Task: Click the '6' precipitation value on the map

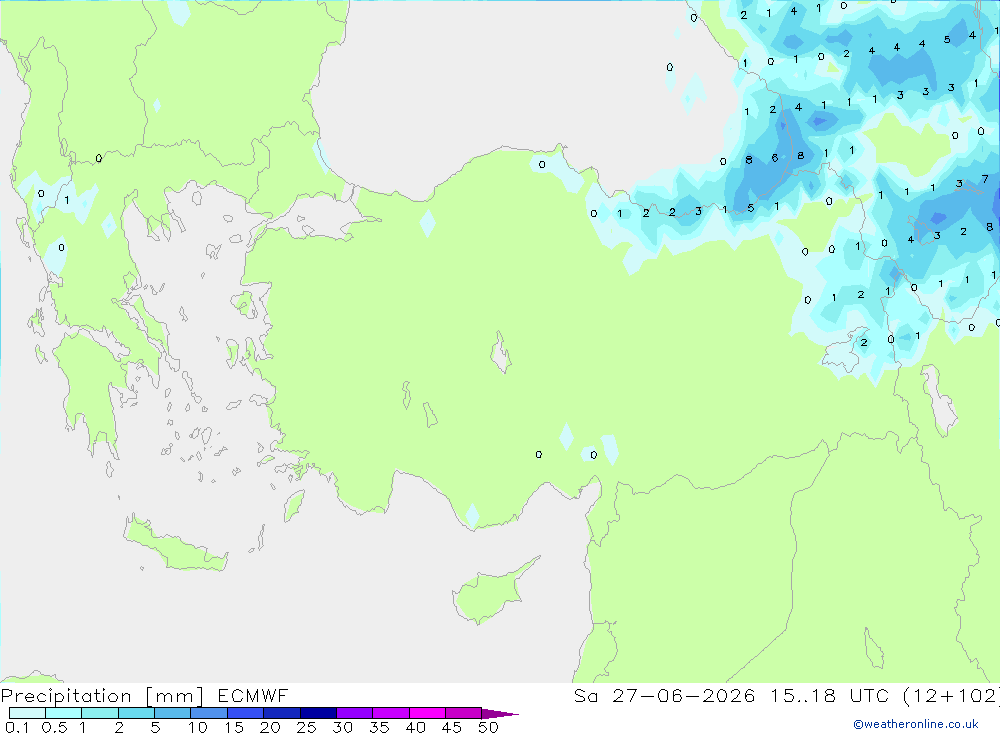Action: coord(775,158)
